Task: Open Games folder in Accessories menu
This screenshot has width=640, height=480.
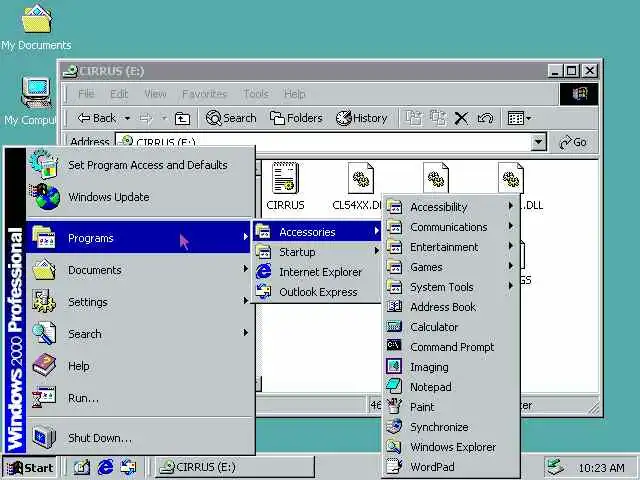Action: click(451, 267)
